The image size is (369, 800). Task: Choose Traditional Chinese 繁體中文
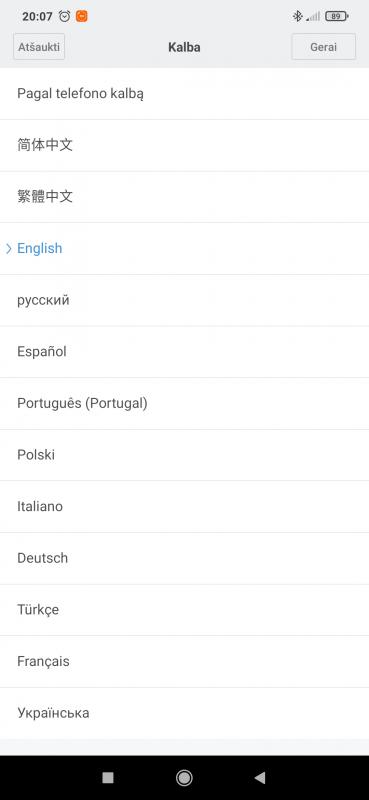(184, 197)
